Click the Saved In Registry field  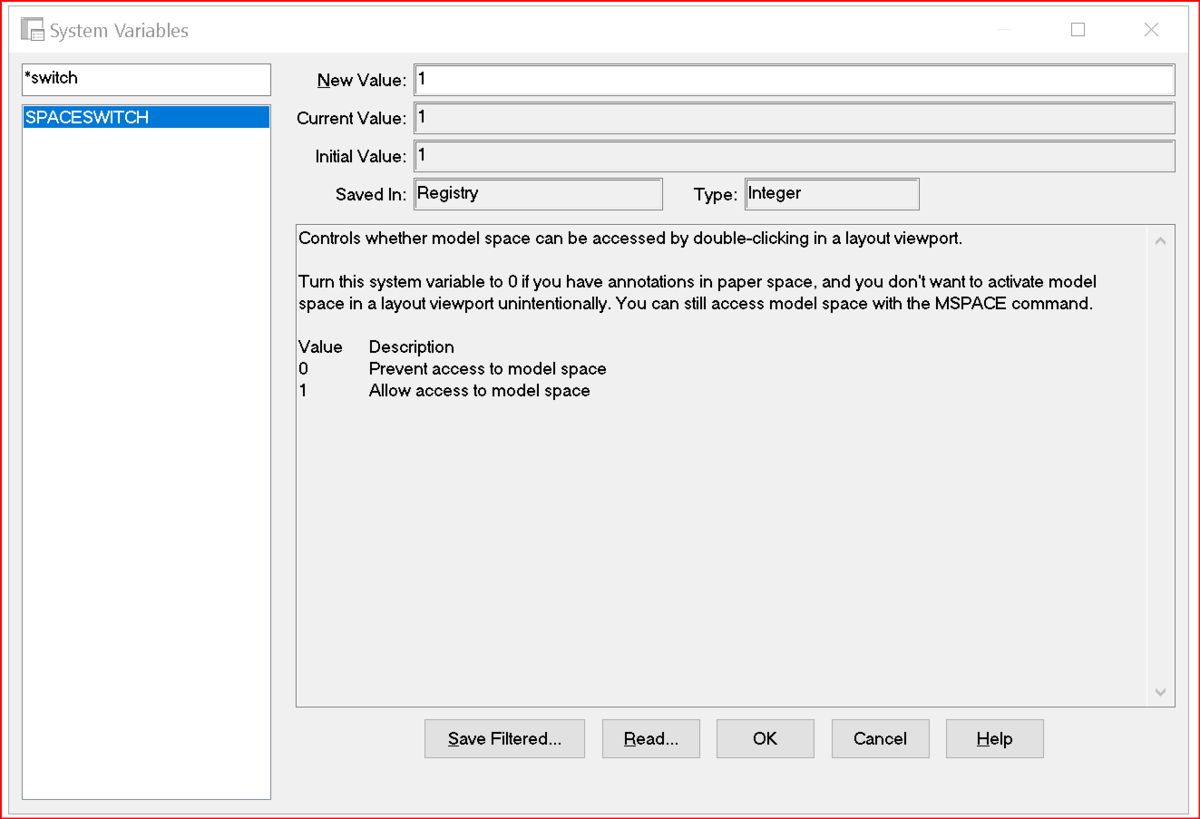(538, 194)
